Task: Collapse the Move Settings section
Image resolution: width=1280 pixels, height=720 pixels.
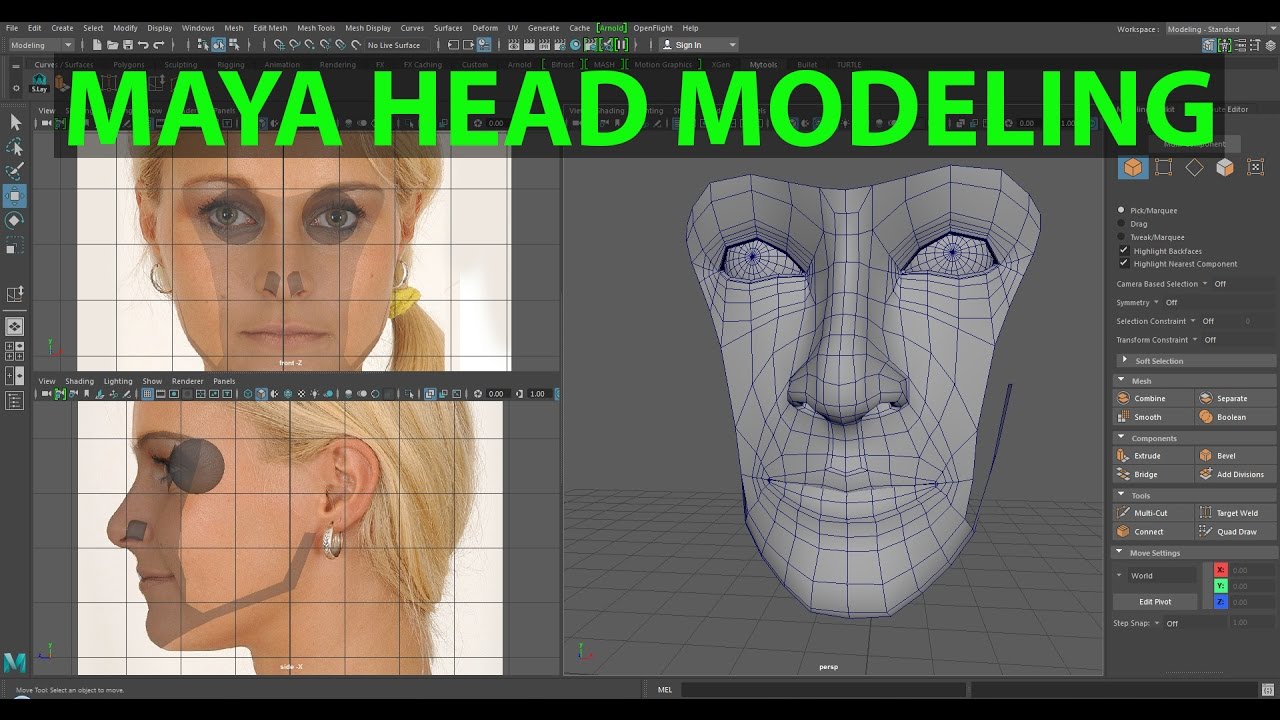Action: click(1195, 552)
